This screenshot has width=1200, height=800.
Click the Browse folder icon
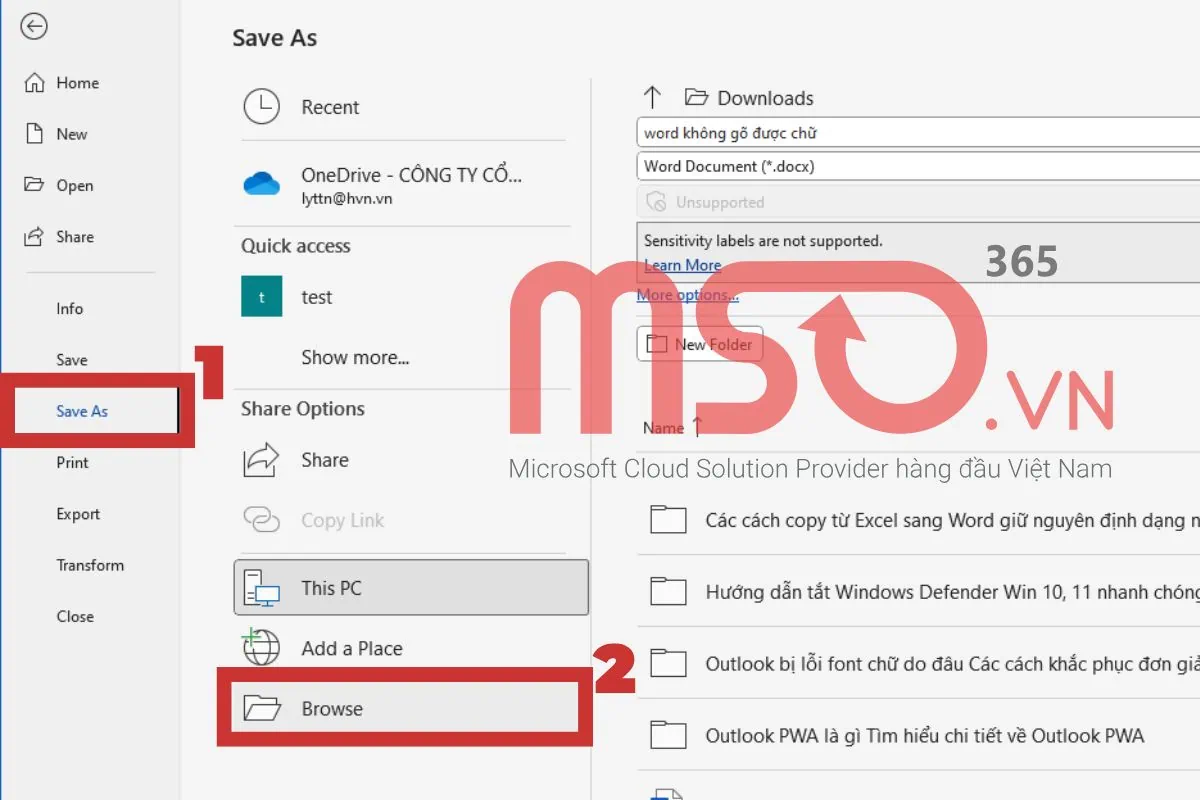click(262, 709)
